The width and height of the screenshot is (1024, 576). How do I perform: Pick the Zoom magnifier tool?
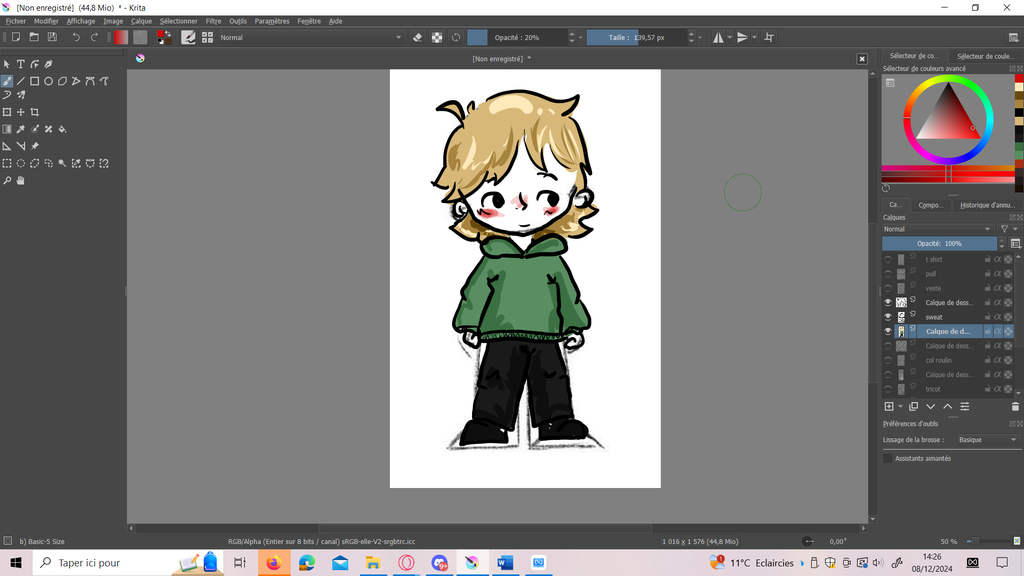point(7,181)
